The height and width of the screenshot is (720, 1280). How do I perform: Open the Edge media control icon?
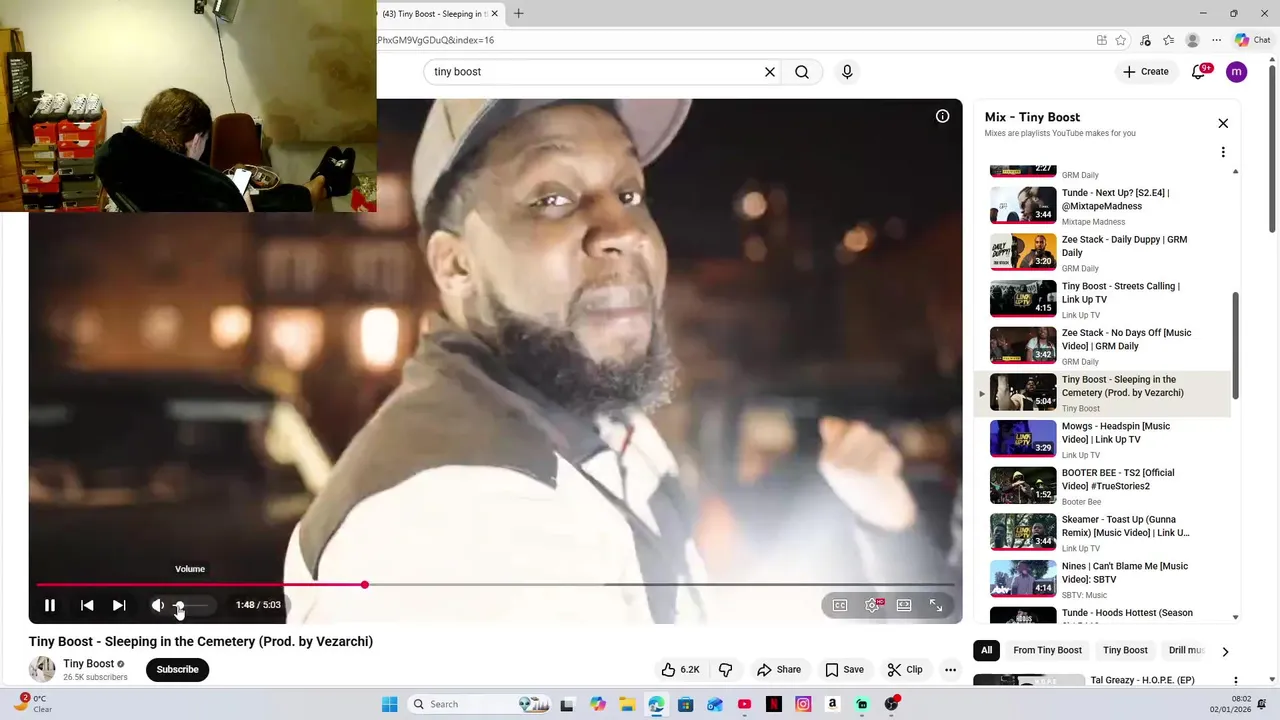click(1145, 40)
